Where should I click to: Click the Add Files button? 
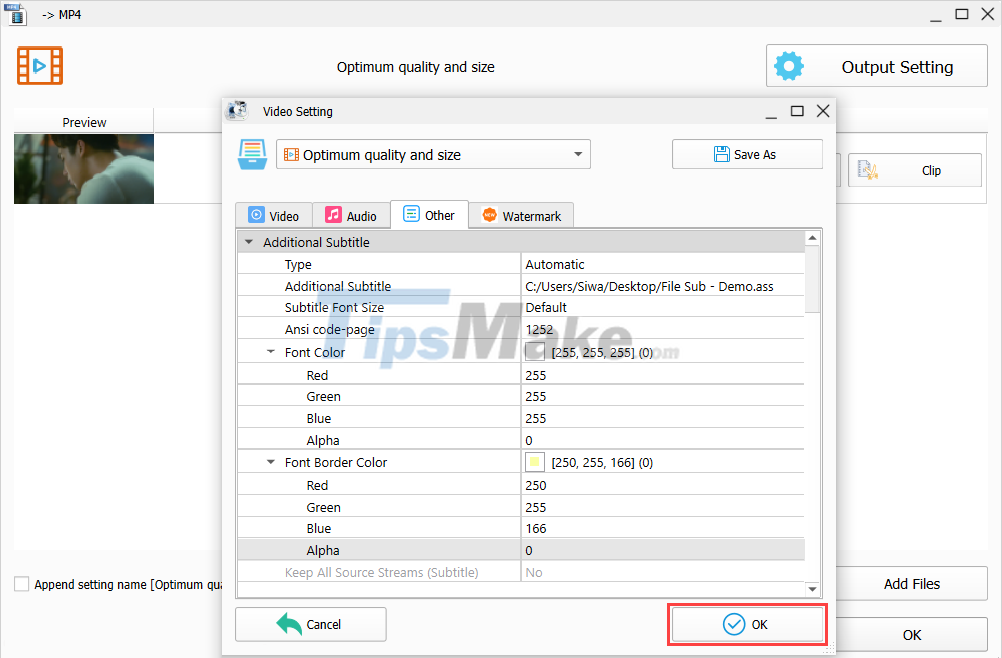tap(911, 584)
